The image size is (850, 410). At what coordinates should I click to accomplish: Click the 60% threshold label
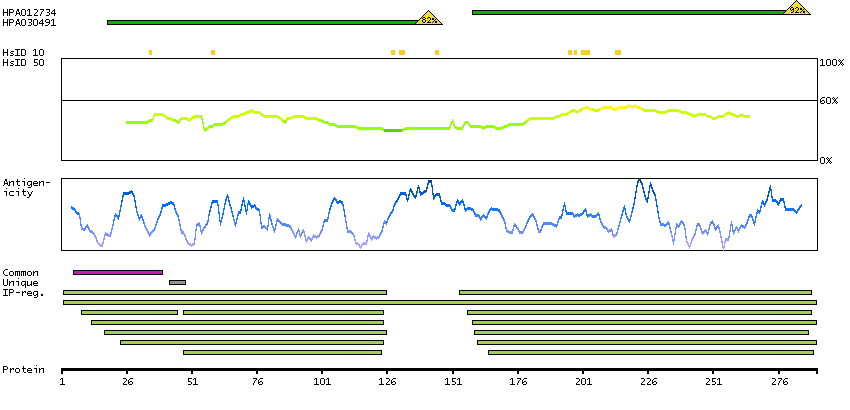pos(831,101)
